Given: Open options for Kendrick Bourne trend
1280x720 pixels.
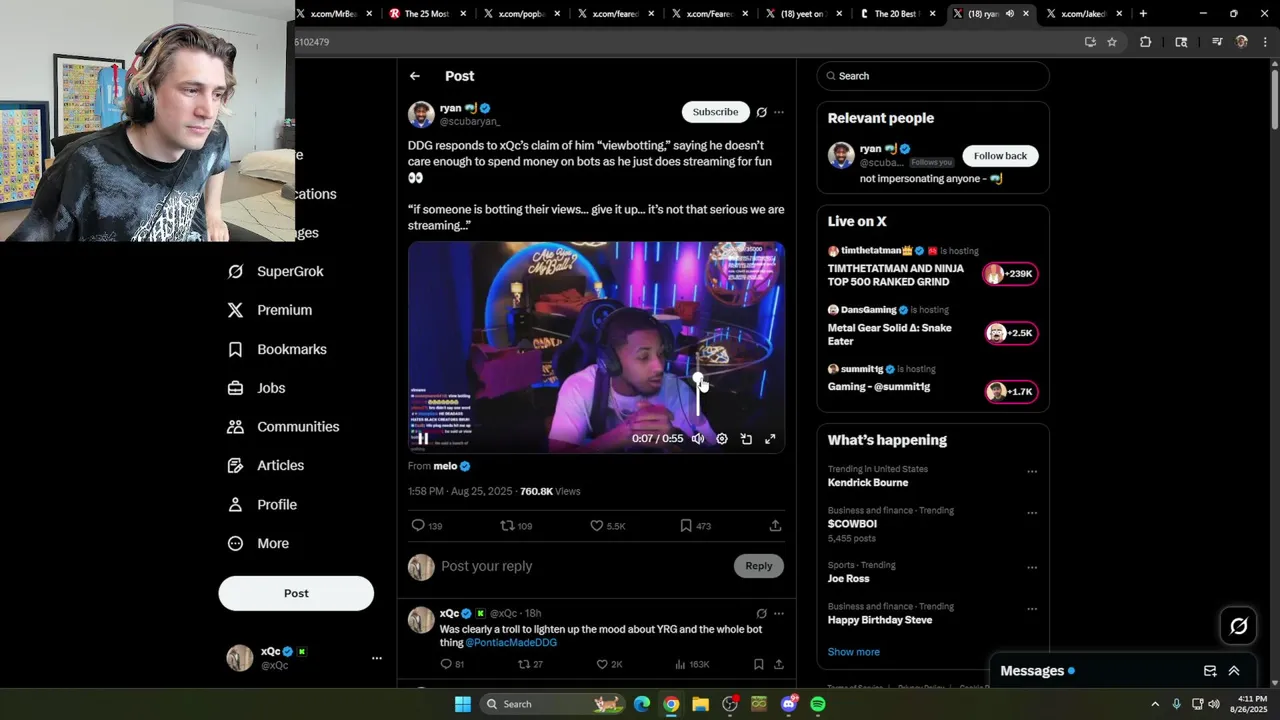Looking at the screenshot, I should (x=1032, y=471).
